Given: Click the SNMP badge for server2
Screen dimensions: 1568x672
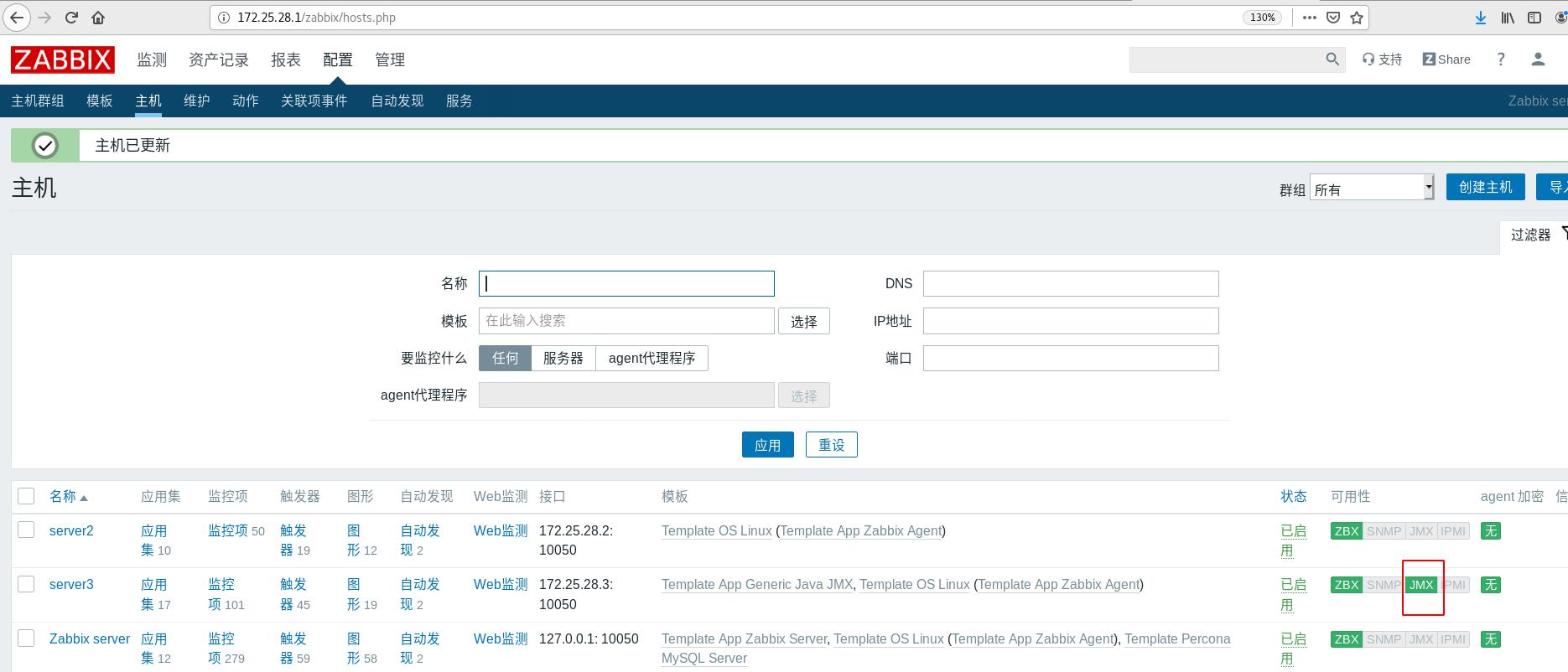Looking at the screenshot, I should pyautogui.click(x=1384, y=531).
